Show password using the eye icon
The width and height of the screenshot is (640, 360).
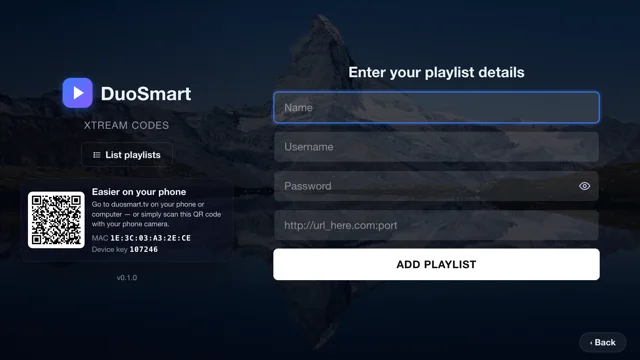pos(584,186)
